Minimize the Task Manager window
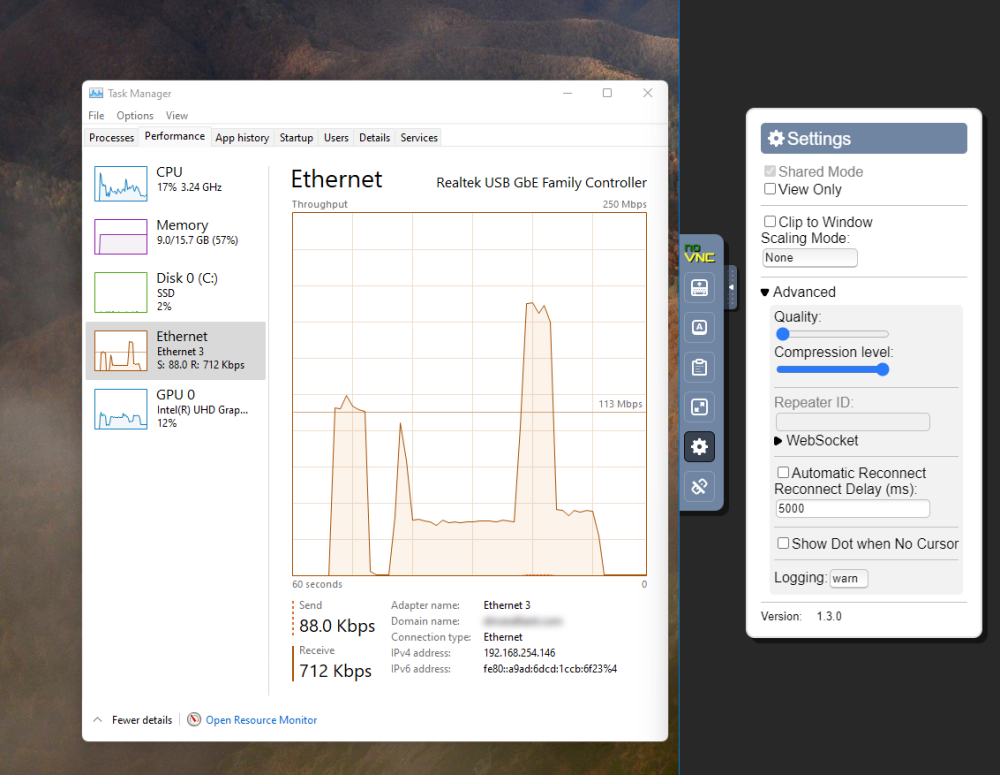The height and width of the screenshot is (775, 1000). pyautogui.click(x=567, y=93)
